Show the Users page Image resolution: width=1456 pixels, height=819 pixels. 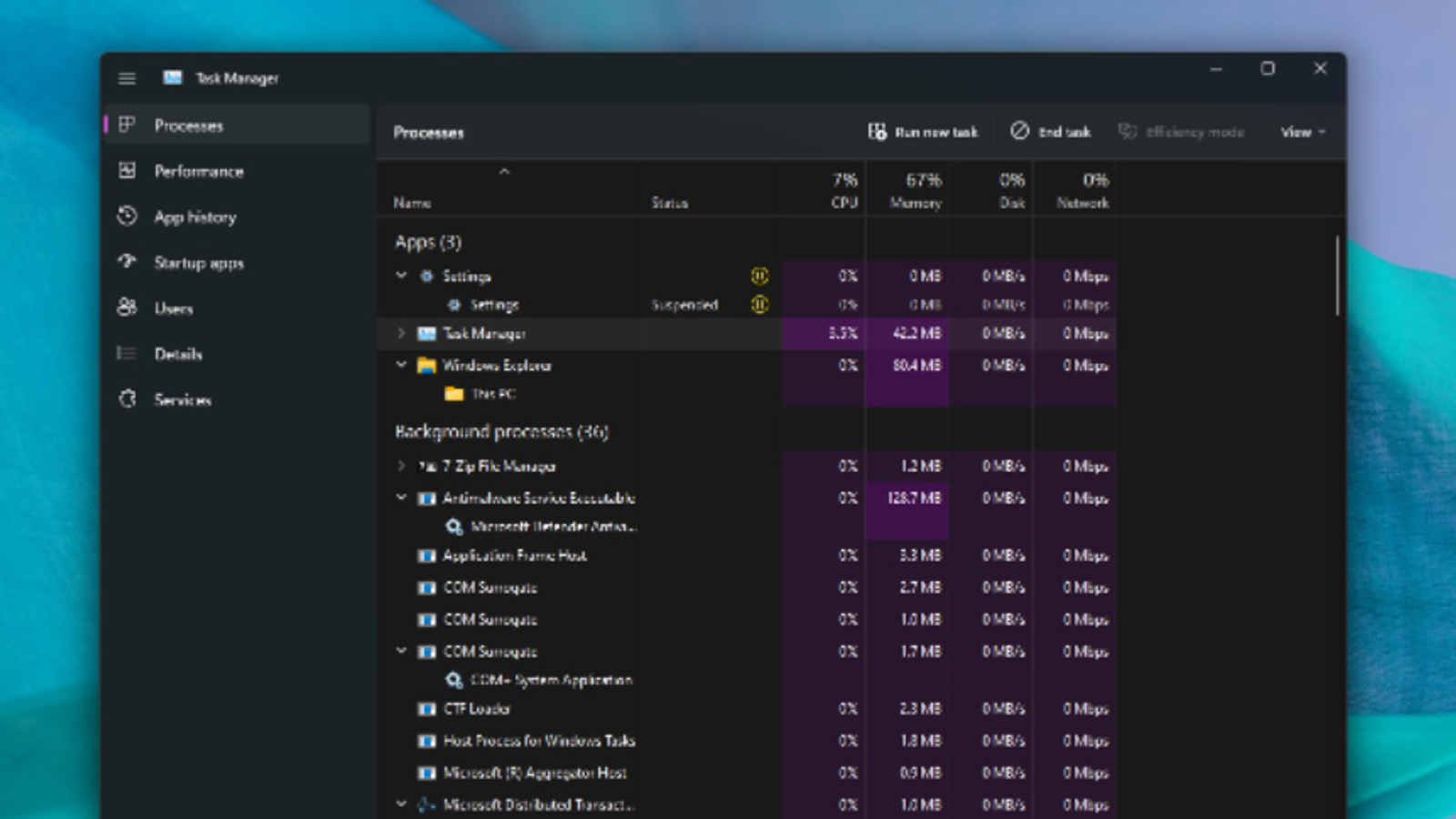pyautogui.click(x=237, y=308)
